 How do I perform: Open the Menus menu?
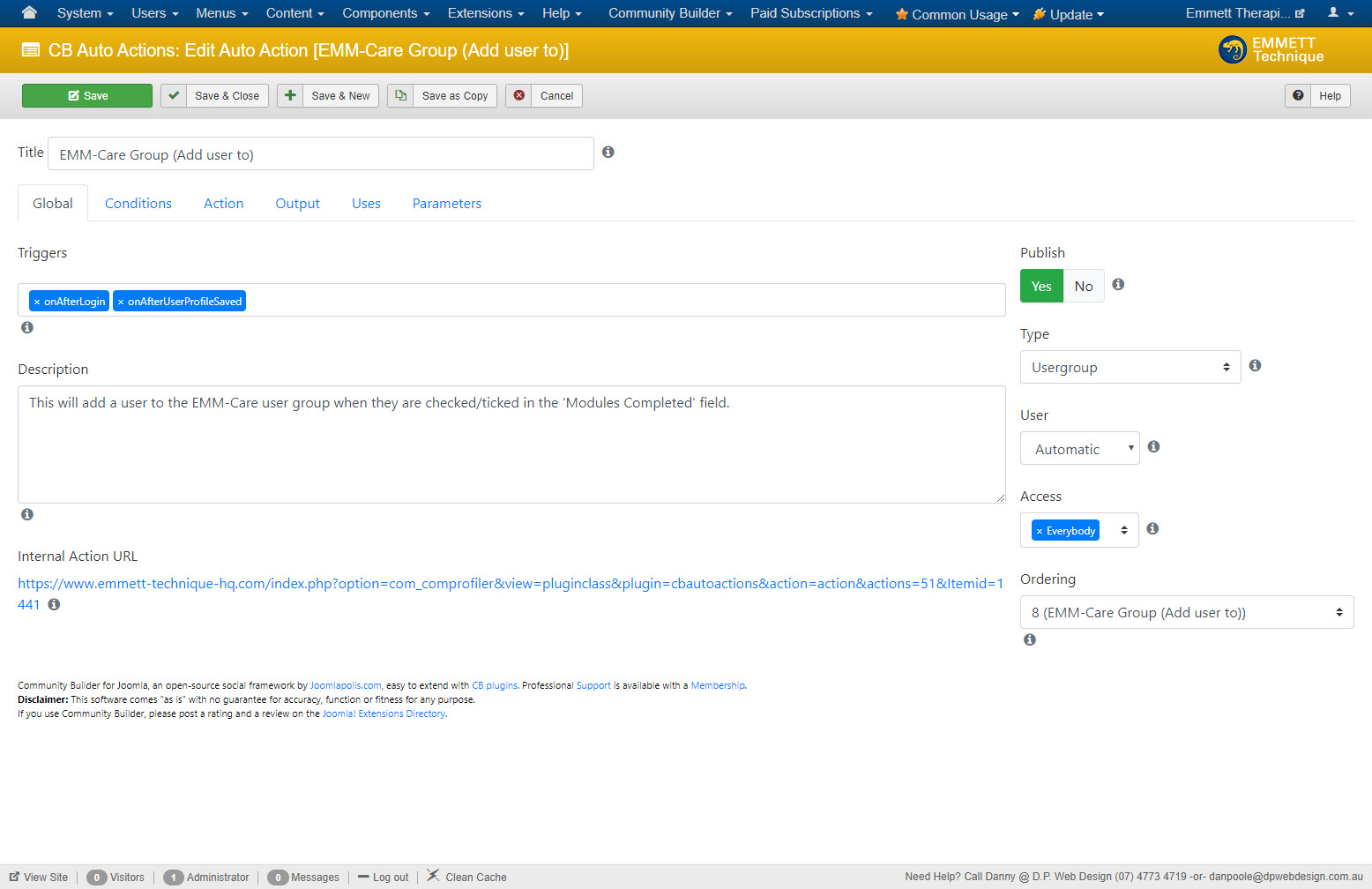coord(222,13)
